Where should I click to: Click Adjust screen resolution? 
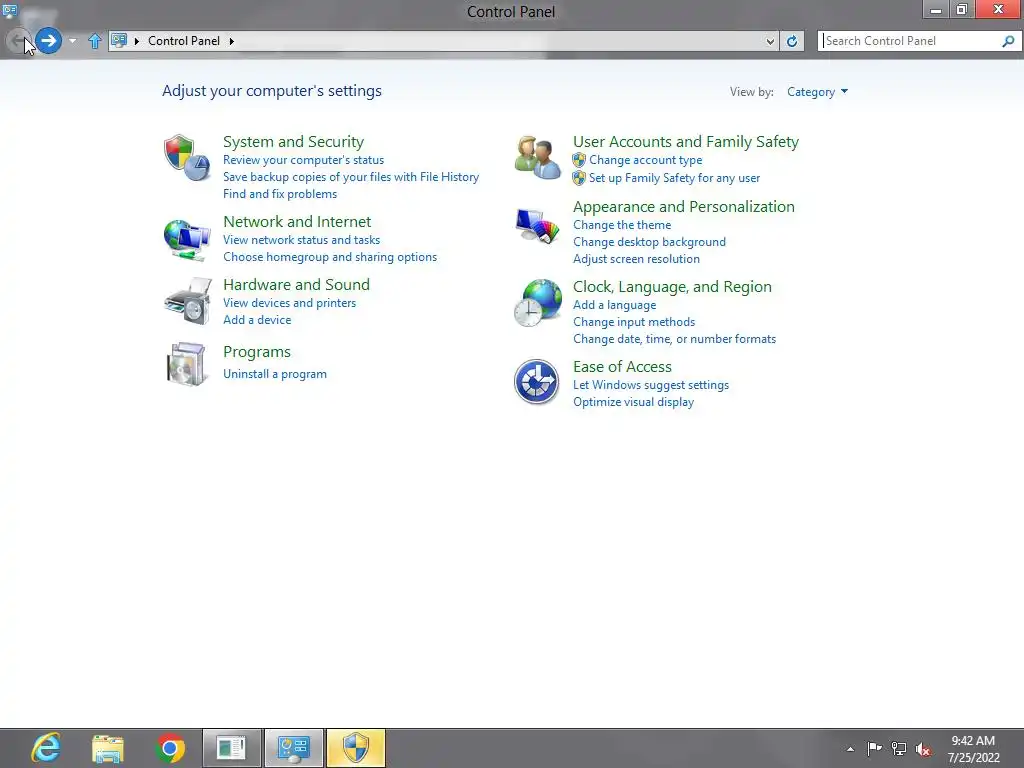tap(636, 259)
